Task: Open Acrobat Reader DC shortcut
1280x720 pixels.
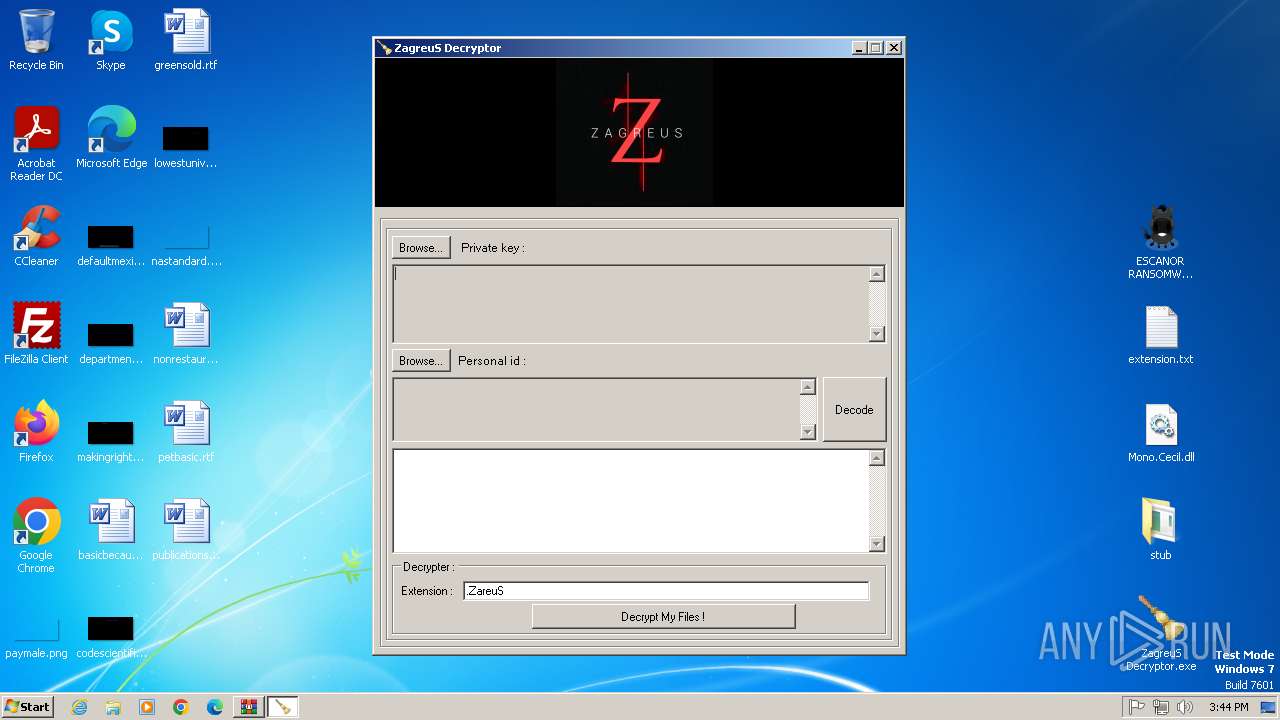Action: click(36, 144)
